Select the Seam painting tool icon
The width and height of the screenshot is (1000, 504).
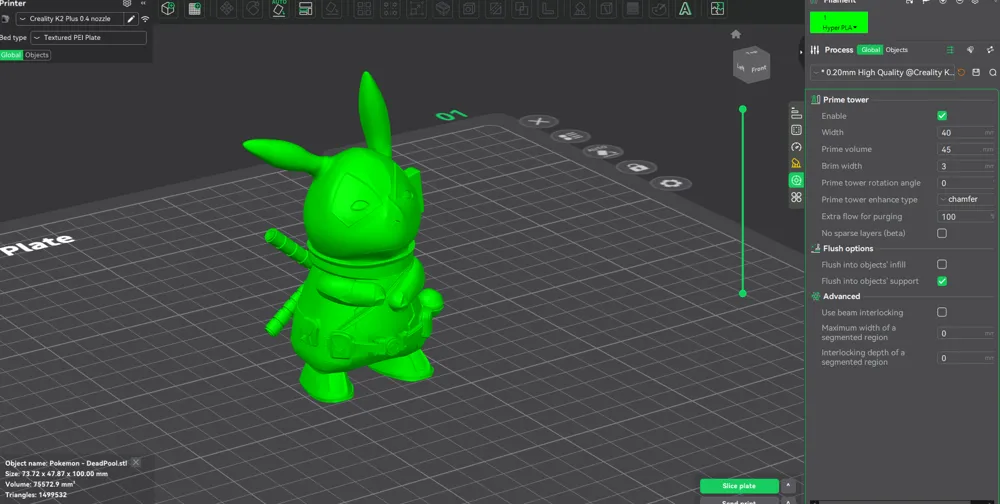pos(607,8)
